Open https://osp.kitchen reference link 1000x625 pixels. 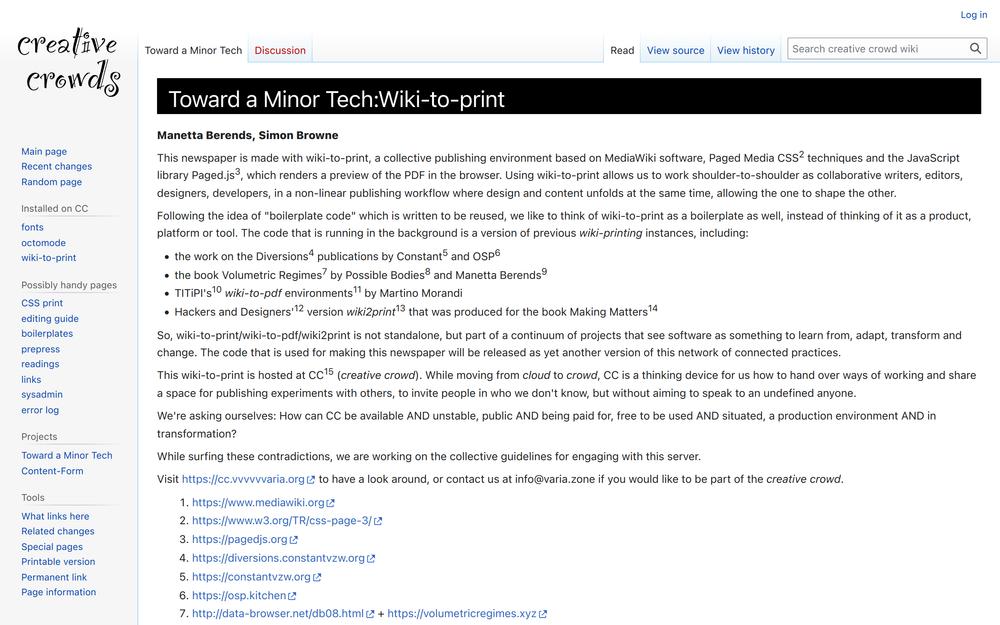pos(239,595)
